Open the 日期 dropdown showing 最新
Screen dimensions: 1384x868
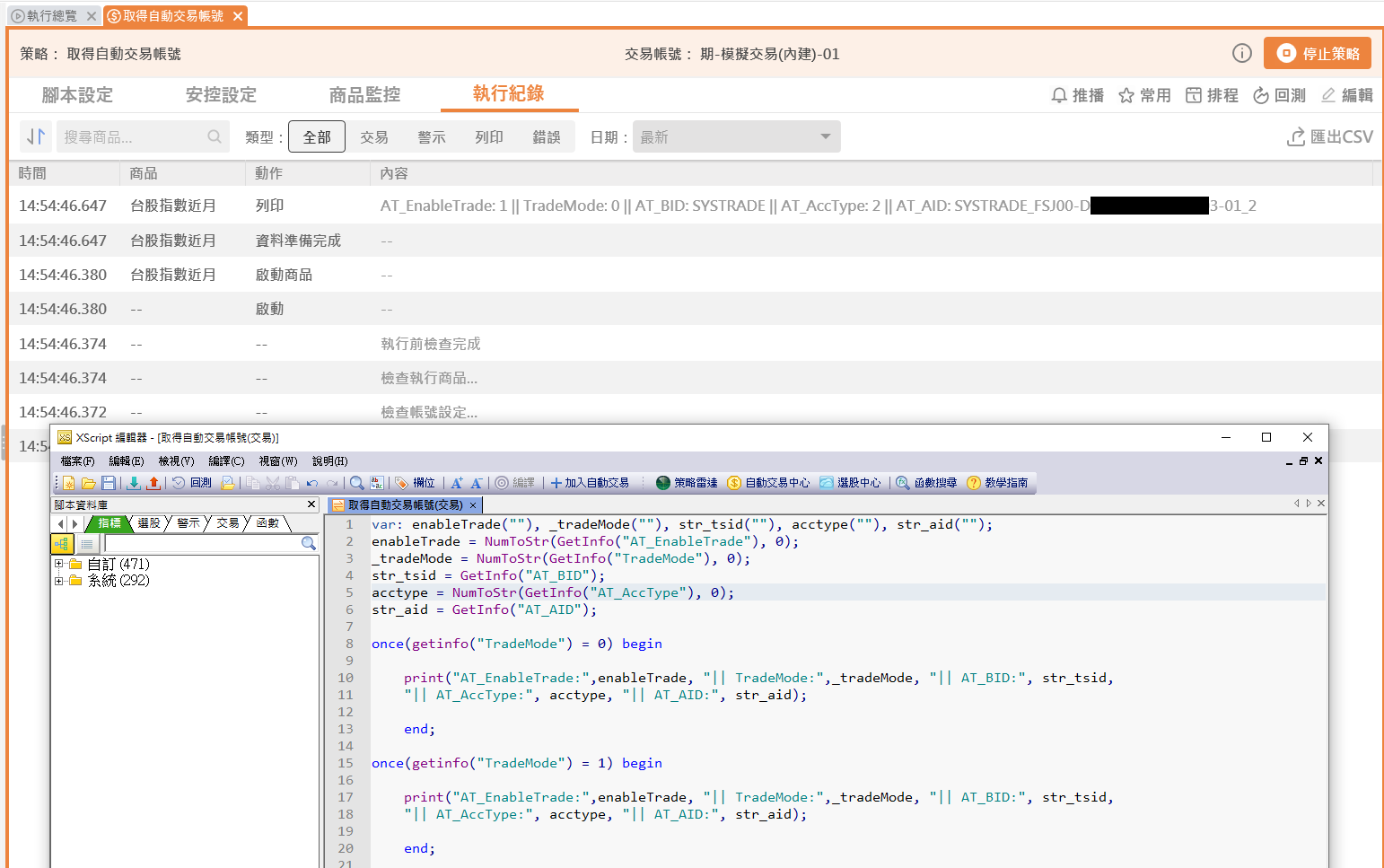tap(736, 137)
